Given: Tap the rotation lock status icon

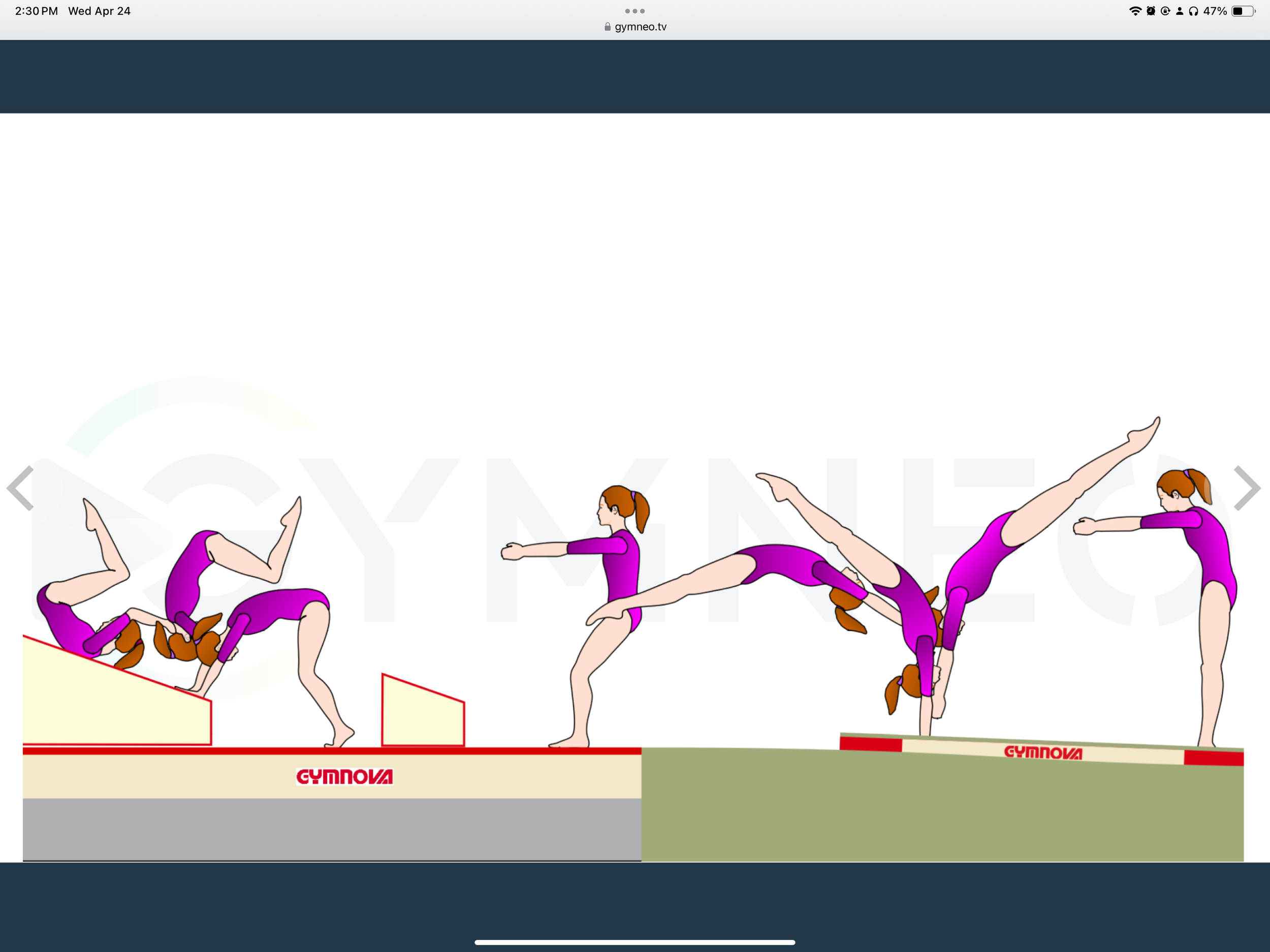Looking at the screenshot, I should coord(1165,11).
